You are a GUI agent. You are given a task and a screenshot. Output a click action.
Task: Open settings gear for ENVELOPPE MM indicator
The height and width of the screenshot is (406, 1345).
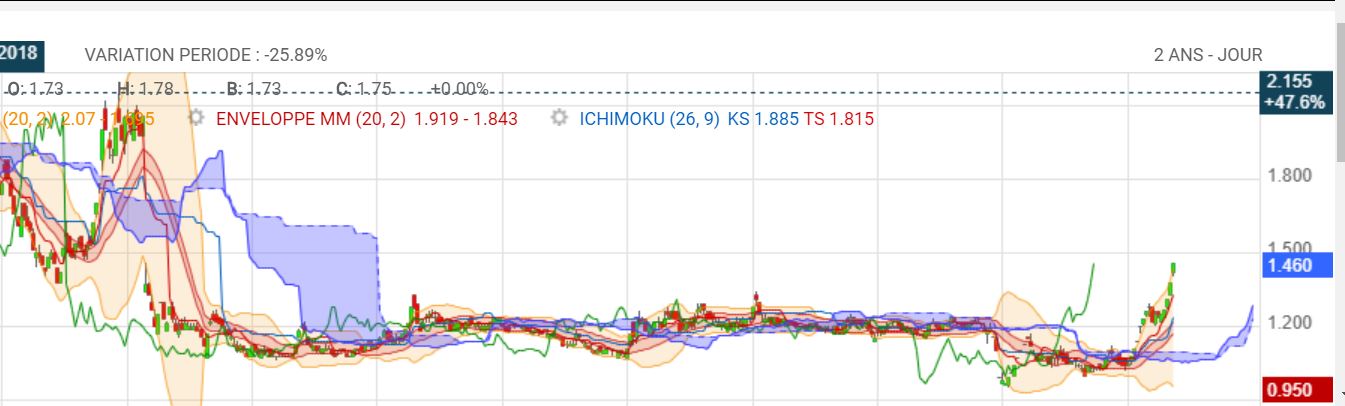(x=197, y=118)
